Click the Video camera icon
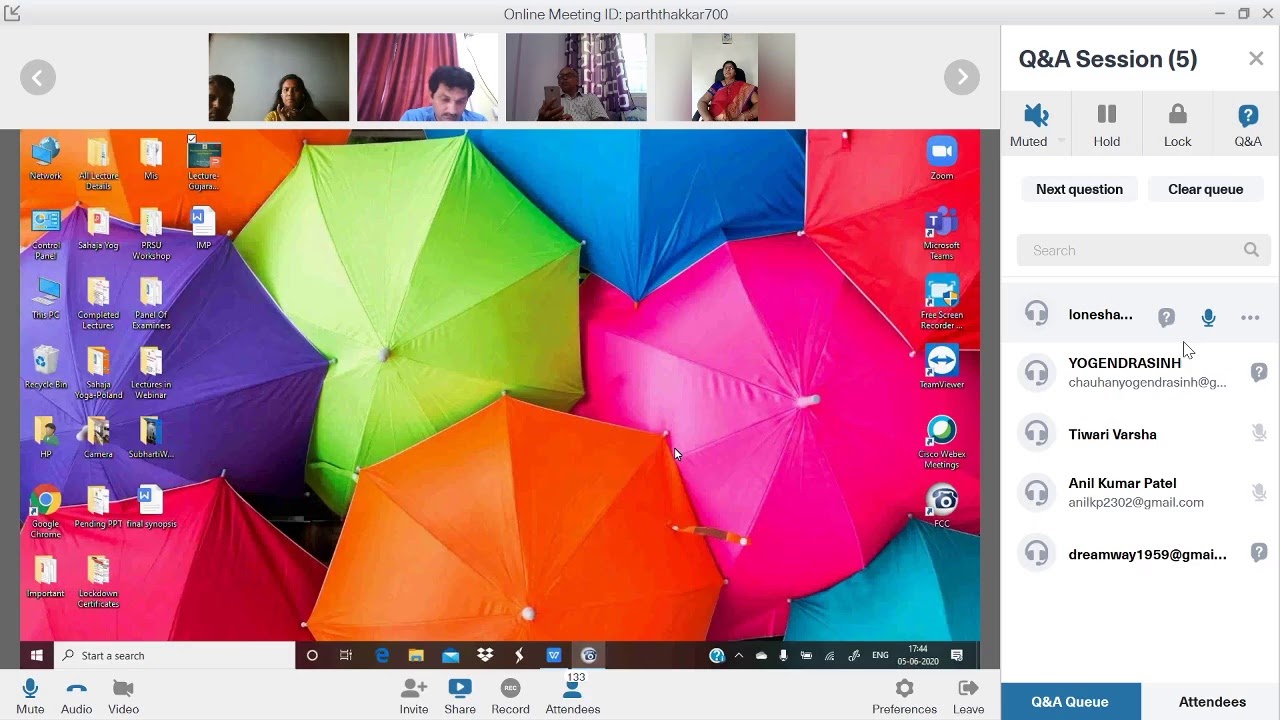 point(123,690)
